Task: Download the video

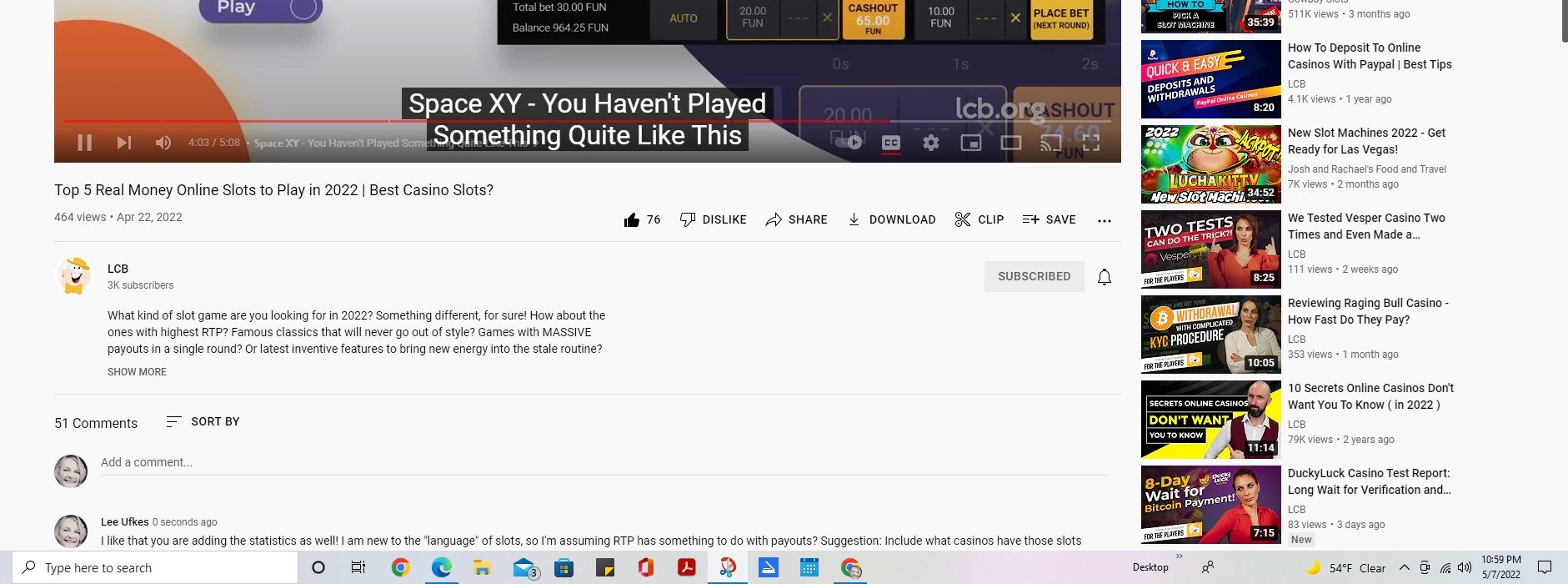Action: (891, 219)
